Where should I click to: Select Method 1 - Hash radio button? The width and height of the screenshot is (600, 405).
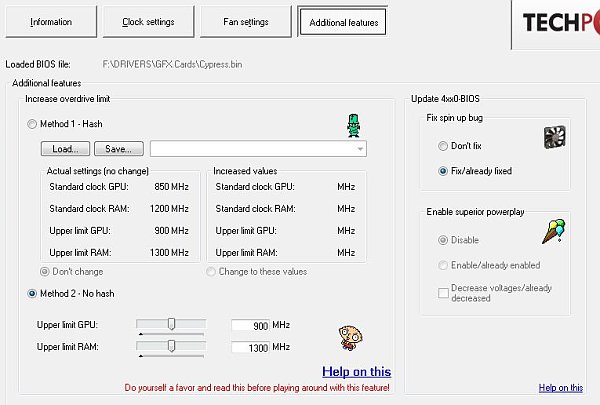pos(33,123)
